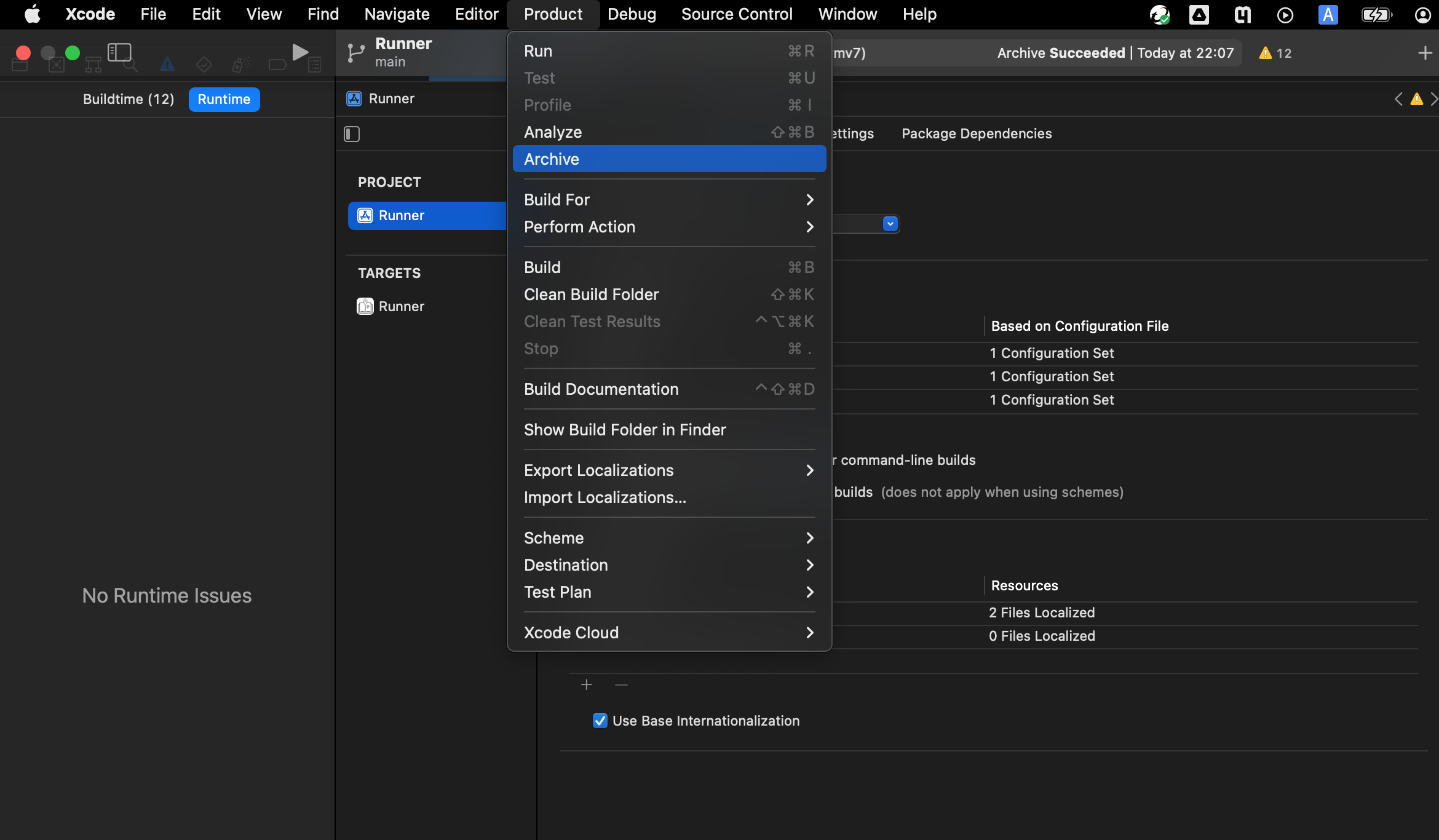Click the Runner target app icon

(x=365, y=306)
